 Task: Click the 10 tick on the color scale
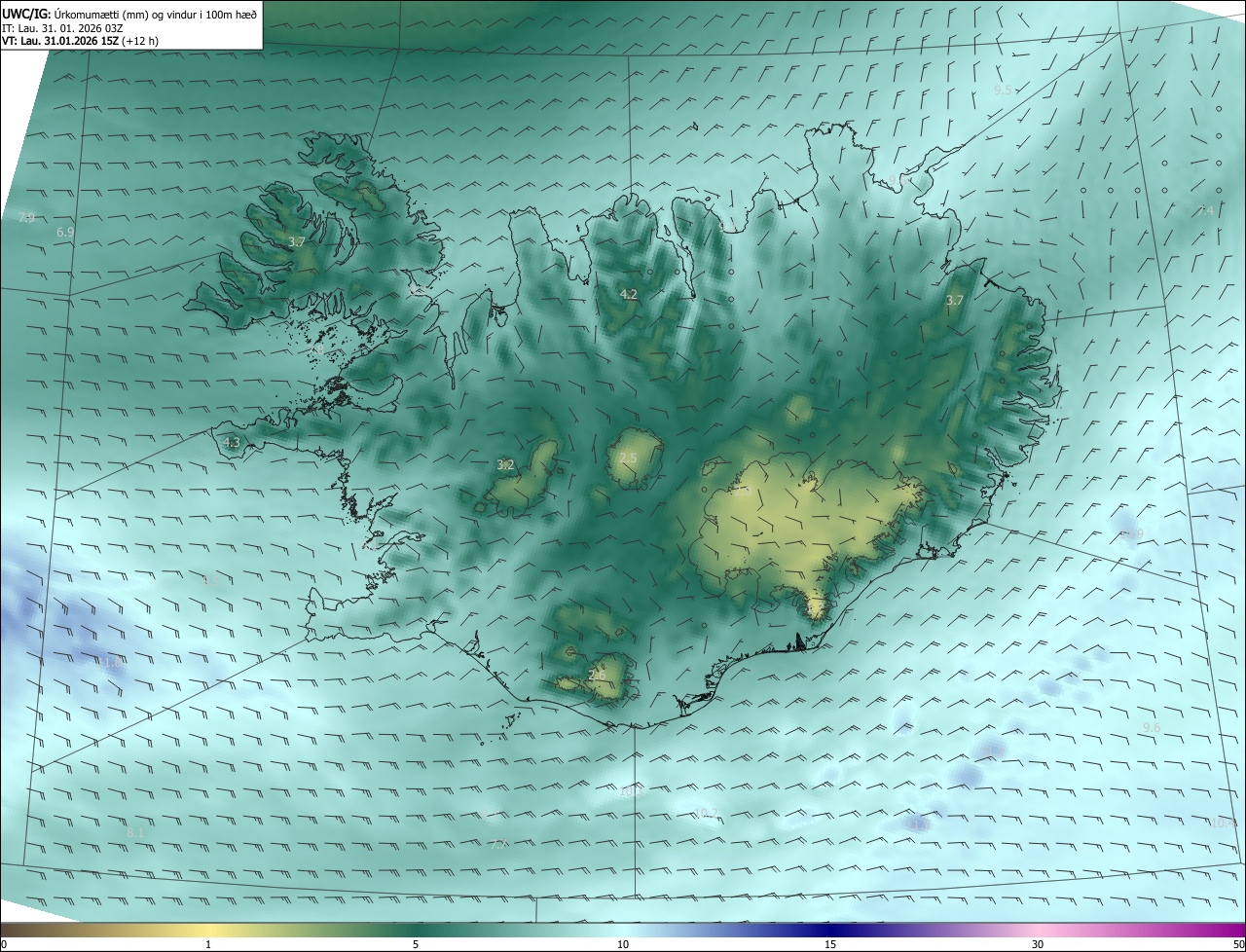pos(623,944)
